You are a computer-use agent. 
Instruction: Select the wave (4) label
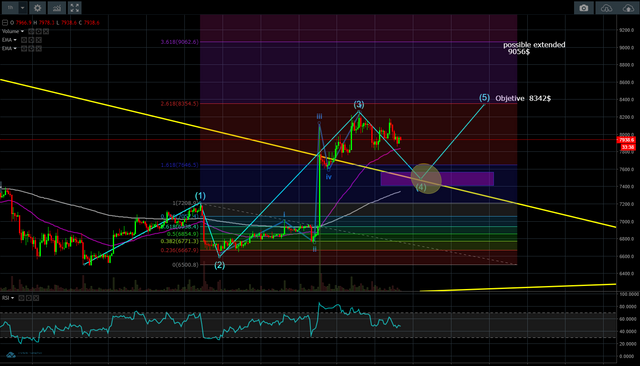tap(421, 187)
